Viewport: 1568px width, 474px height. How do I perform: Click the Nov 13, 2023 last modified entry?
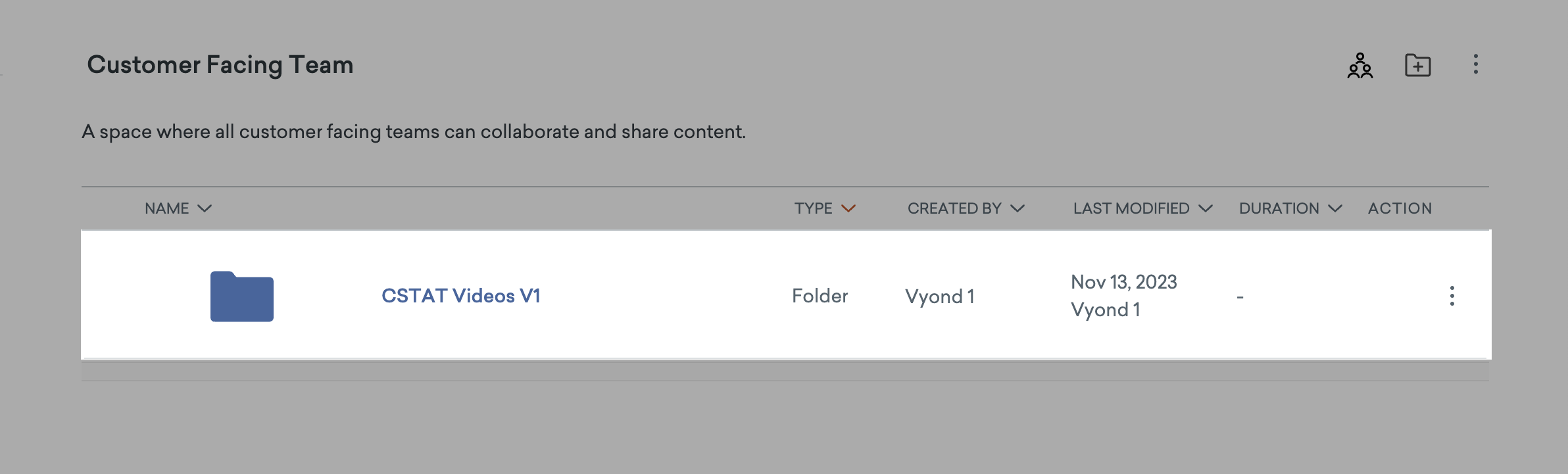[x=1124, y=283]
